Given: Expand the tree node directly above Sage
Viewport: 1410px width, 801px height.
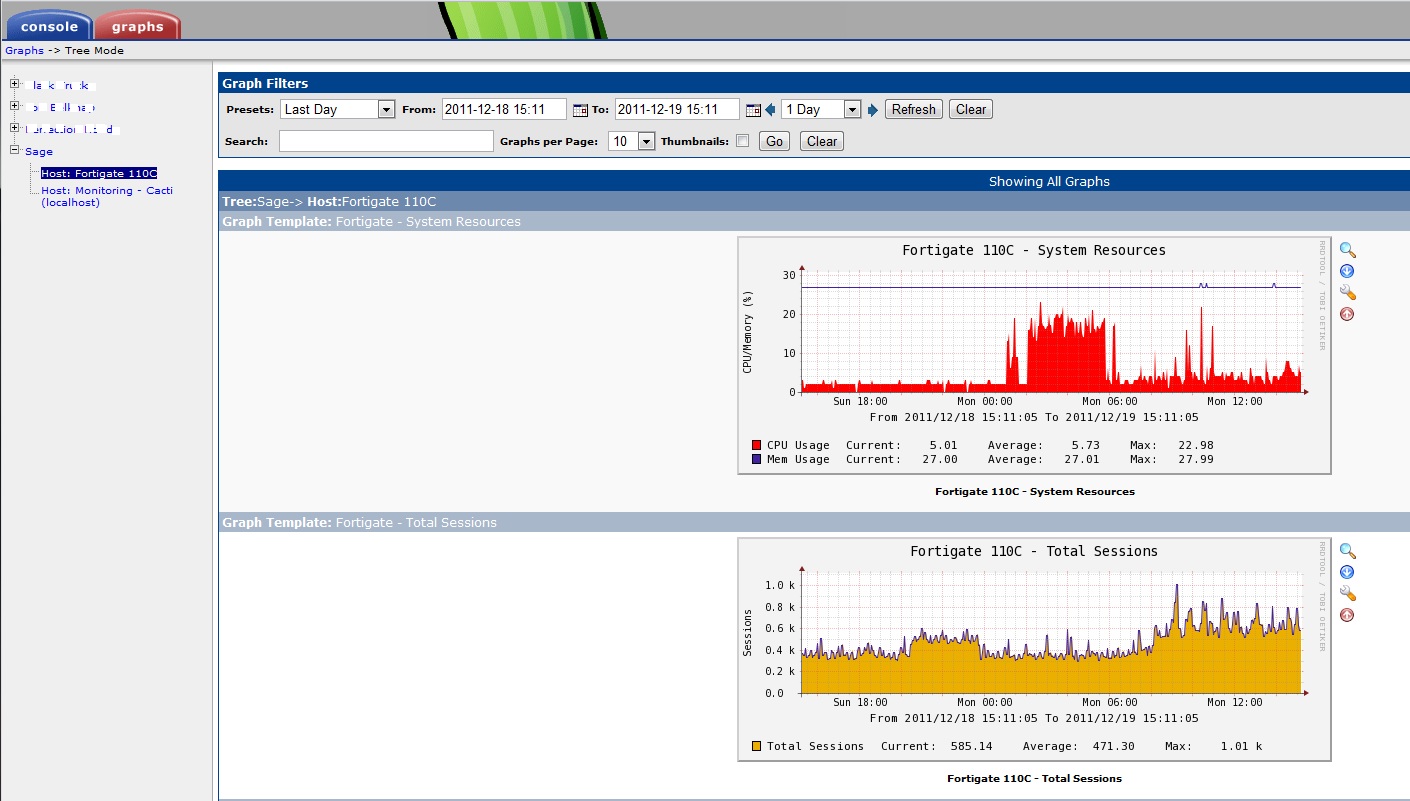Looking at the screenshot, I should (15, 128).
